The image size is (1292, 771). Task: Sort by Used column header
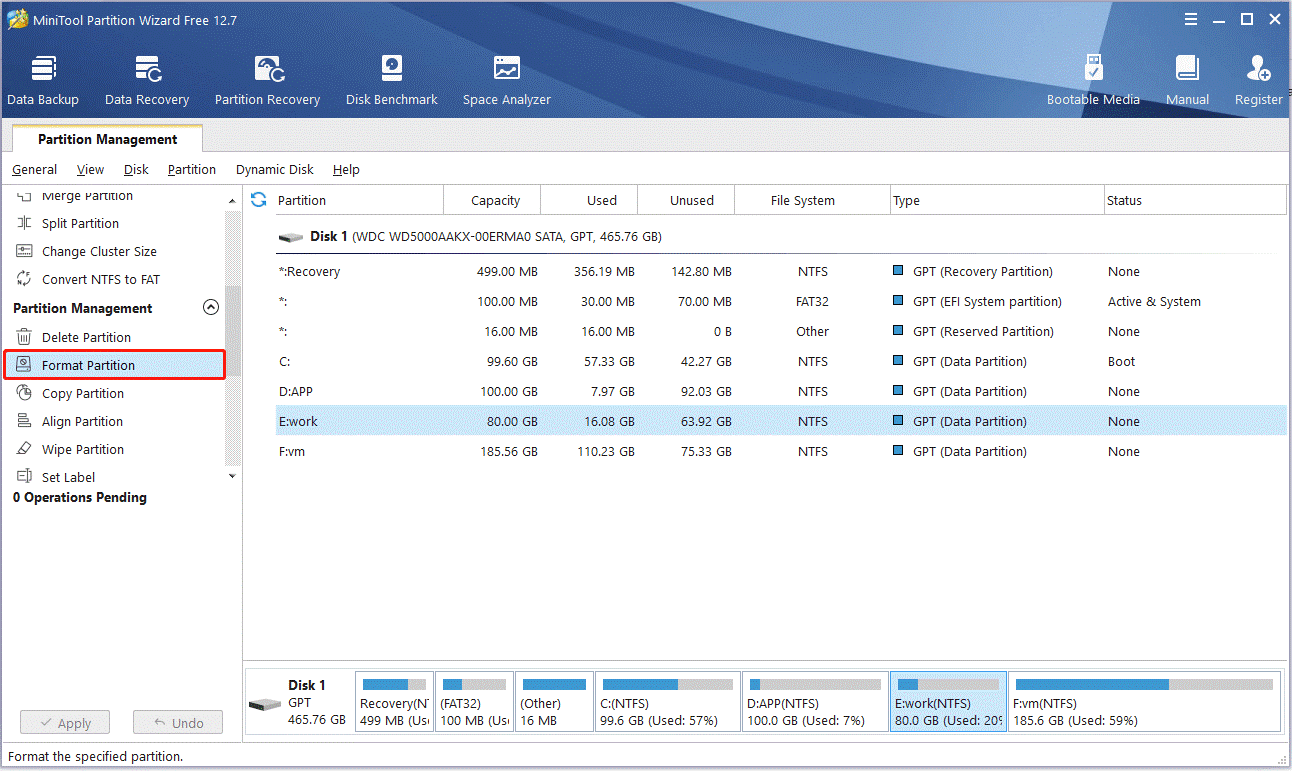tap(589, 200)
